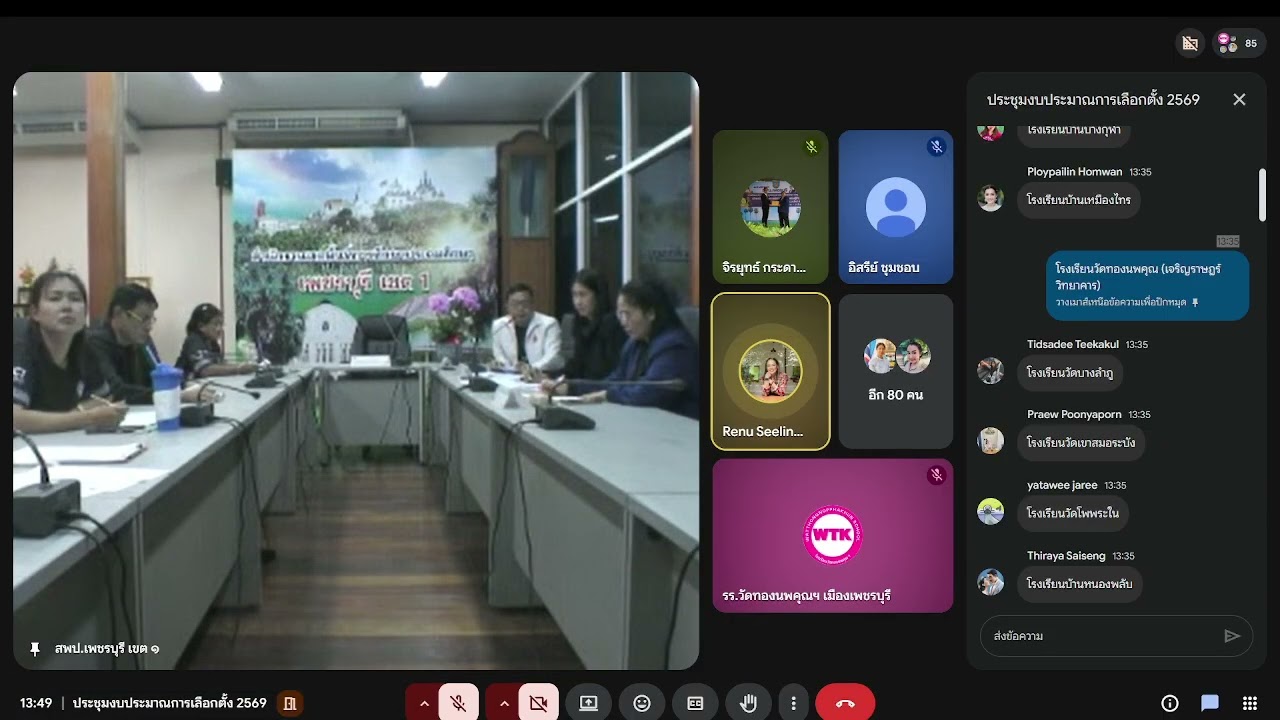Screen dimensions: 1280x720
Task: Select Renu Seelin participant tile
Action: point(770,371)
